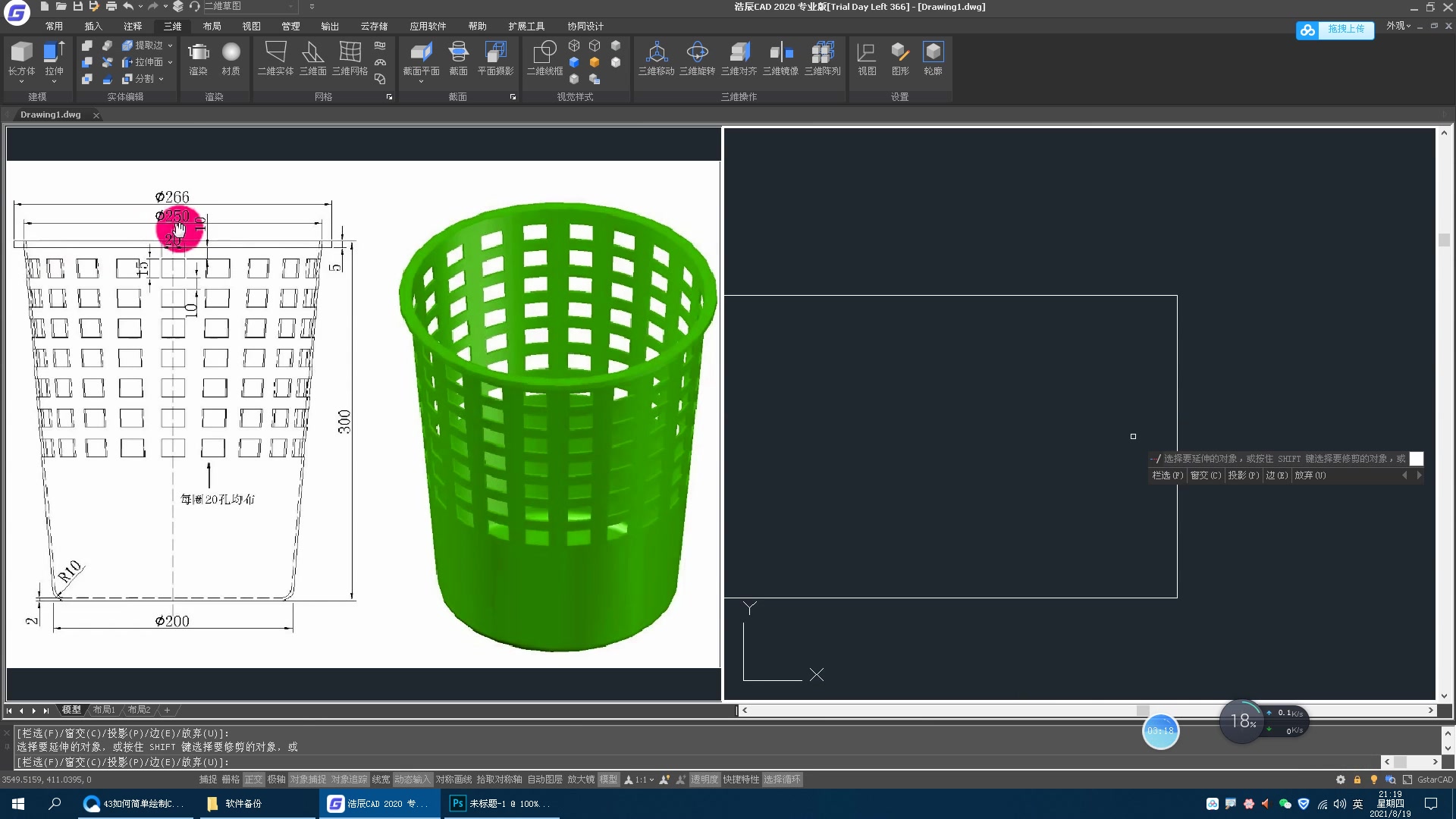Viewport: 1456px width, 819px height.
Task: Click the Undo arrow icon
Action: point(128,7)
